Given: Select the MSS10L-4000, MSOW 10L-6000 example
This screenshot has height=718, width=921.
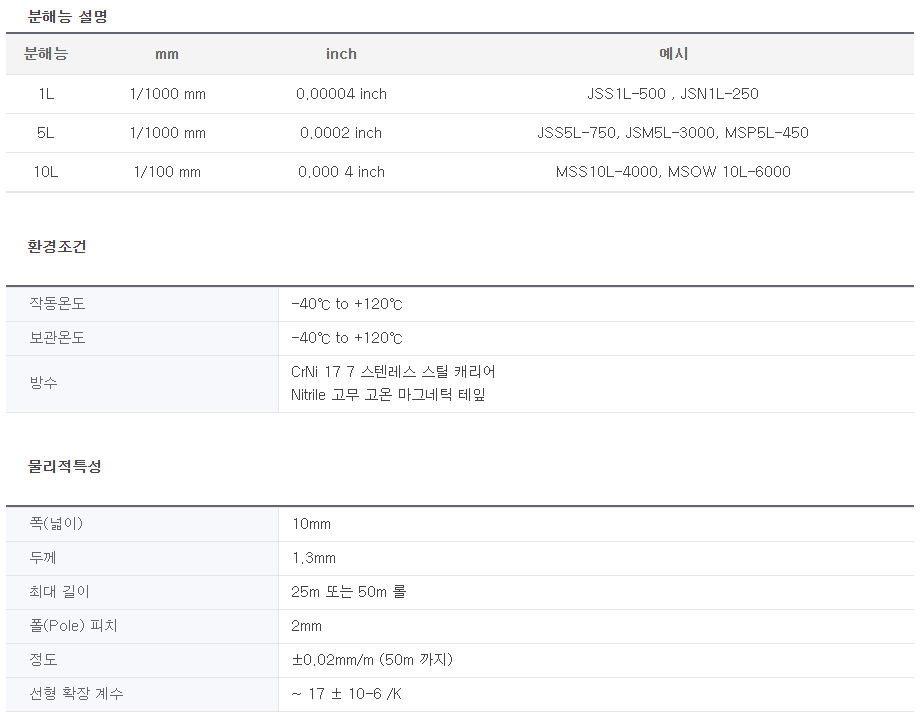Looking at the screenshot, I should 673,172.
